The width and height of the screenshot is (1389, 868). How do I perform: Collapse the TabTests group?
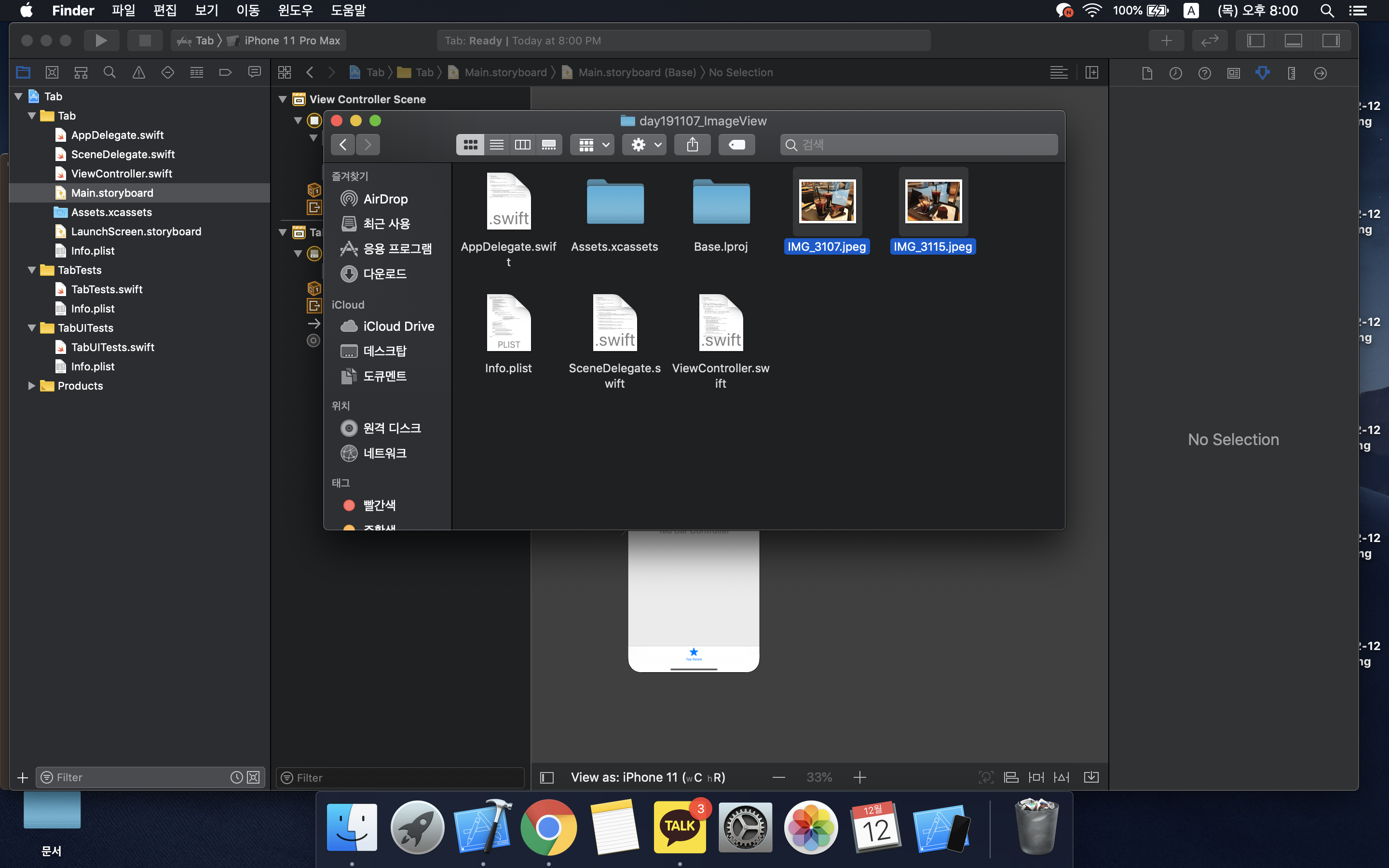(x=31, y=270)
